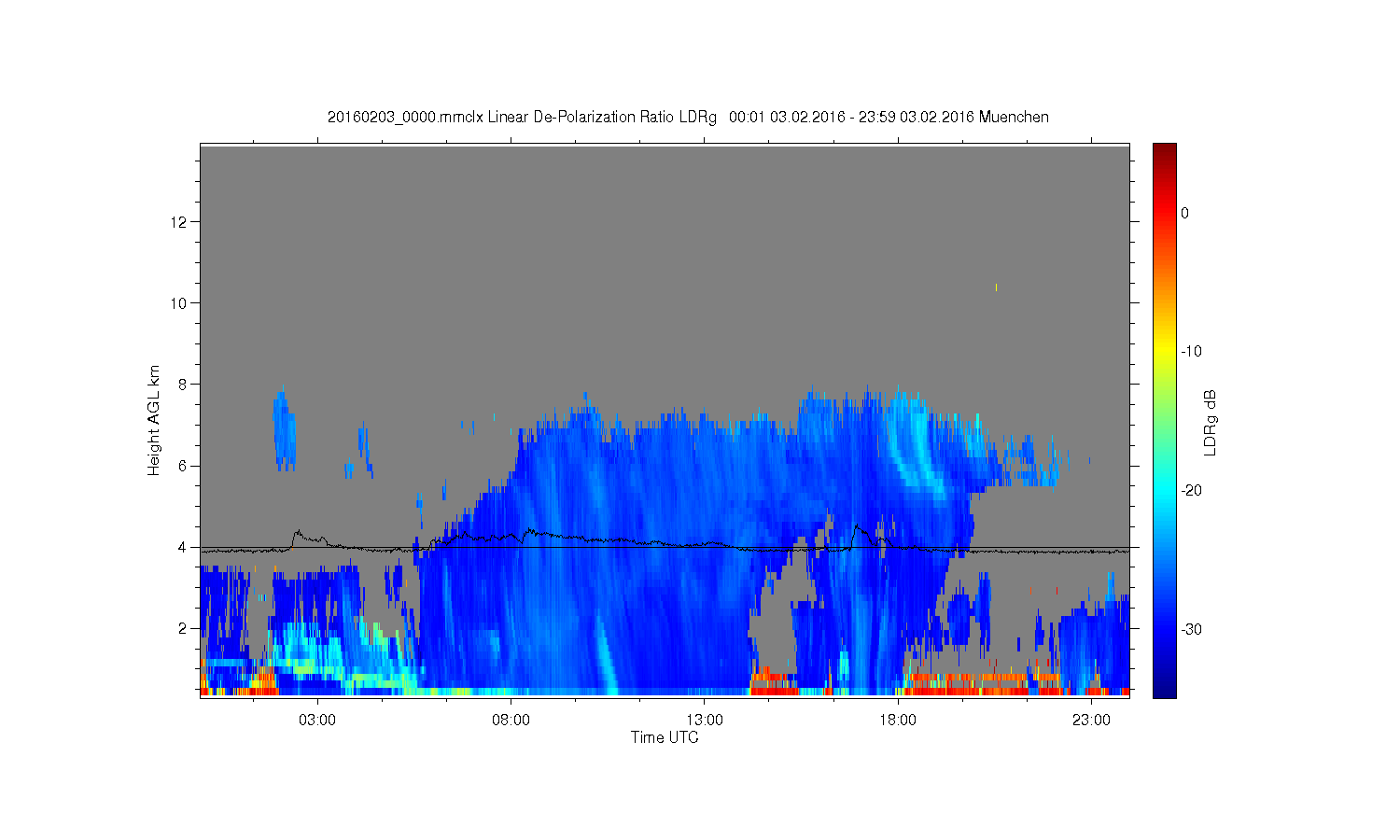
Task: Click the 23:00 time tick label
Action: point(1091,721)
